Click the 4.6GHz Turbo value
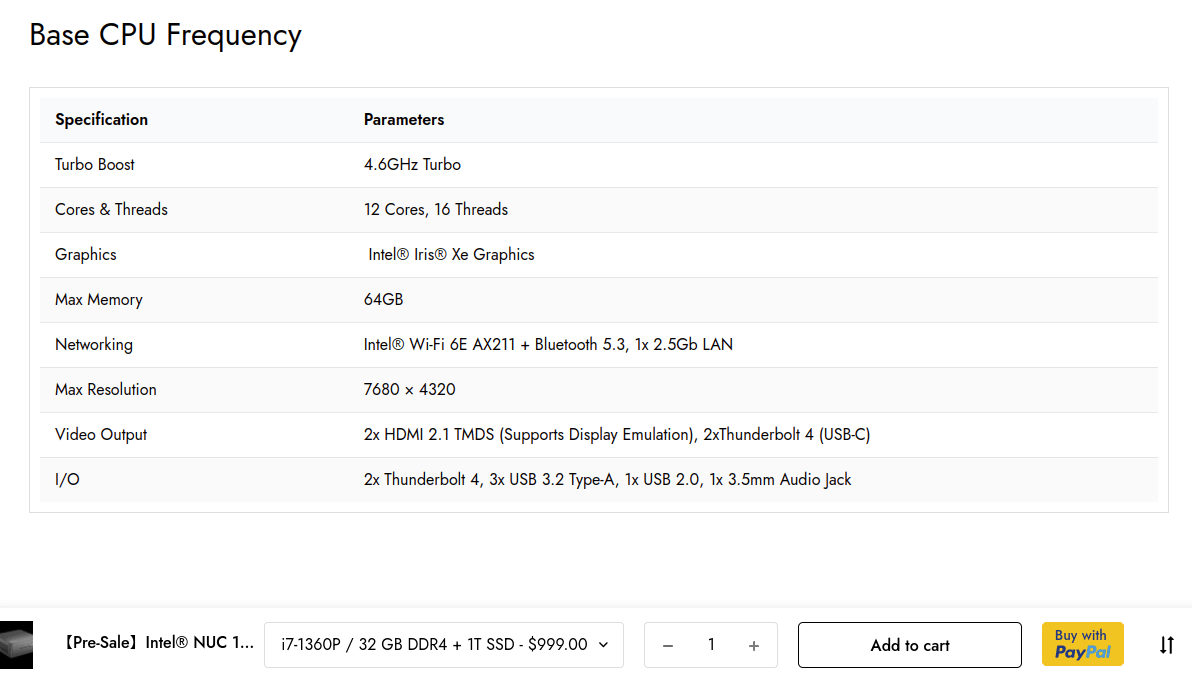Viewport: 1192px width, 674px height. point(412,164)
